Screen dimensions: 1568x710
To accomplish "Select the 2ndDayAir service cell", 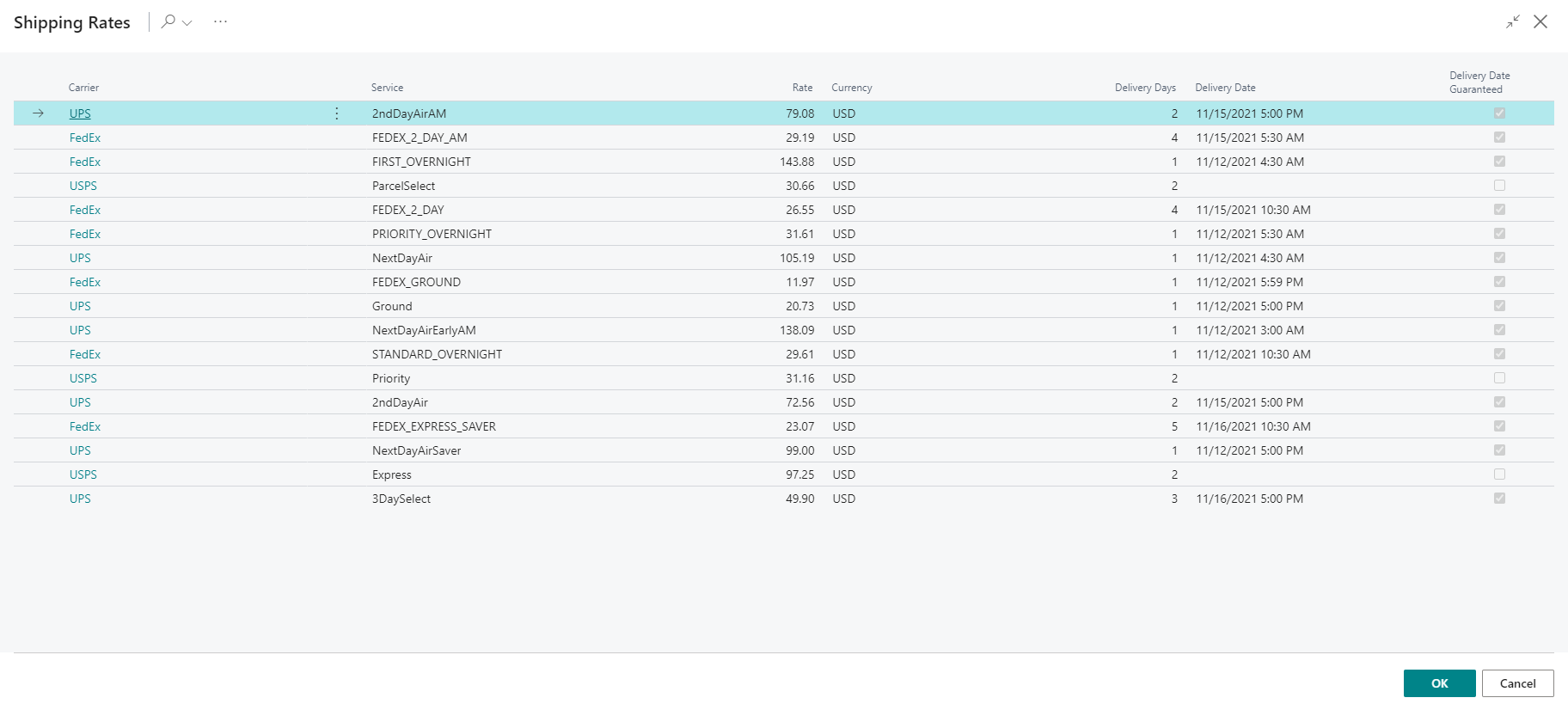I will 400,402.
